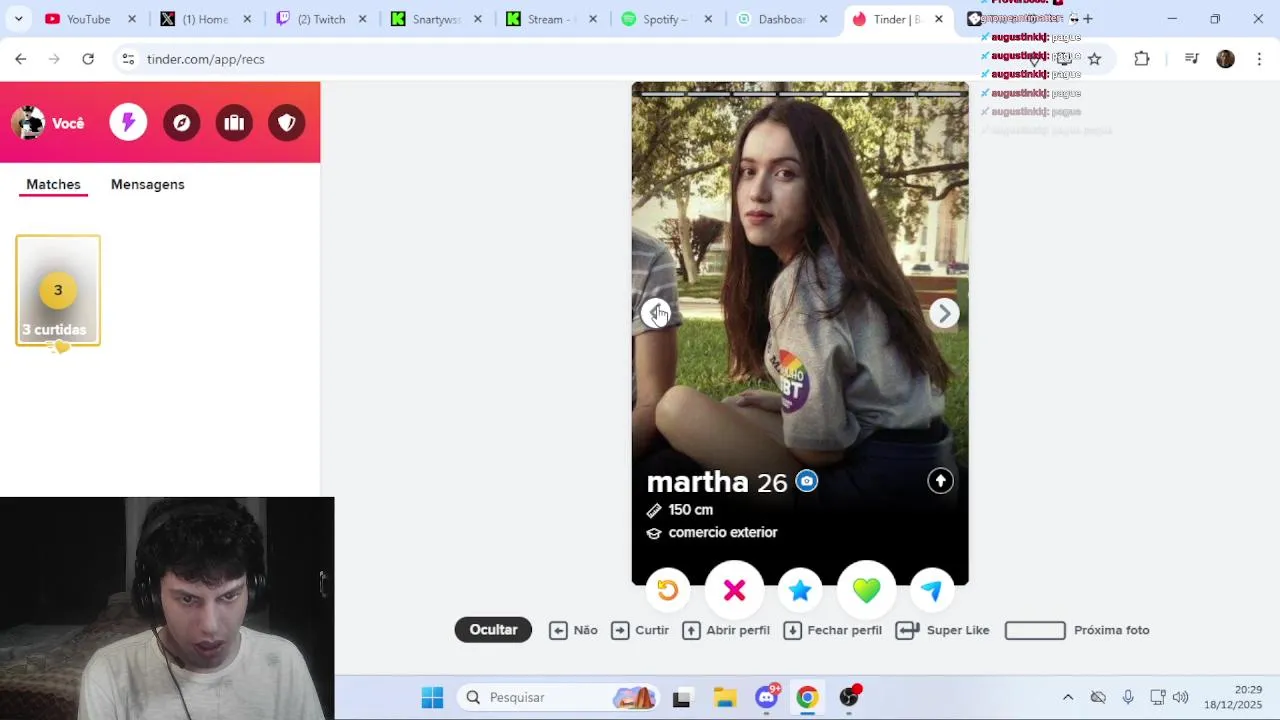
Task: Click the Abrir perfil shortcut hint
Action: 726,630
